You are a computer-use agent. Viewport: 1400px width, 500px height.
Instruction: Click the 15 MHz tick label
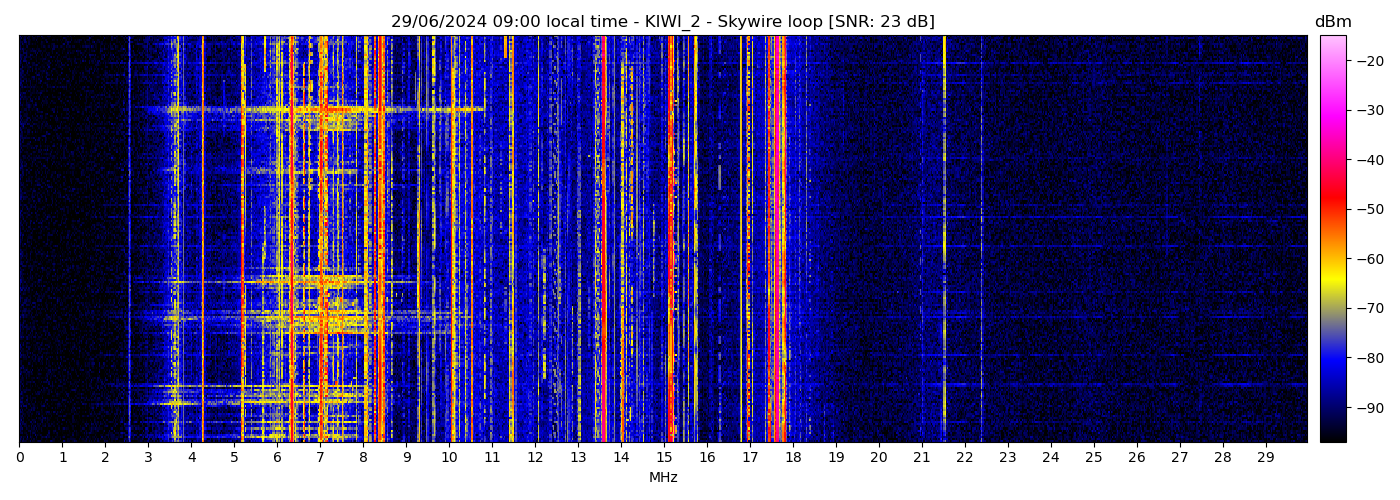coord(664,457)
